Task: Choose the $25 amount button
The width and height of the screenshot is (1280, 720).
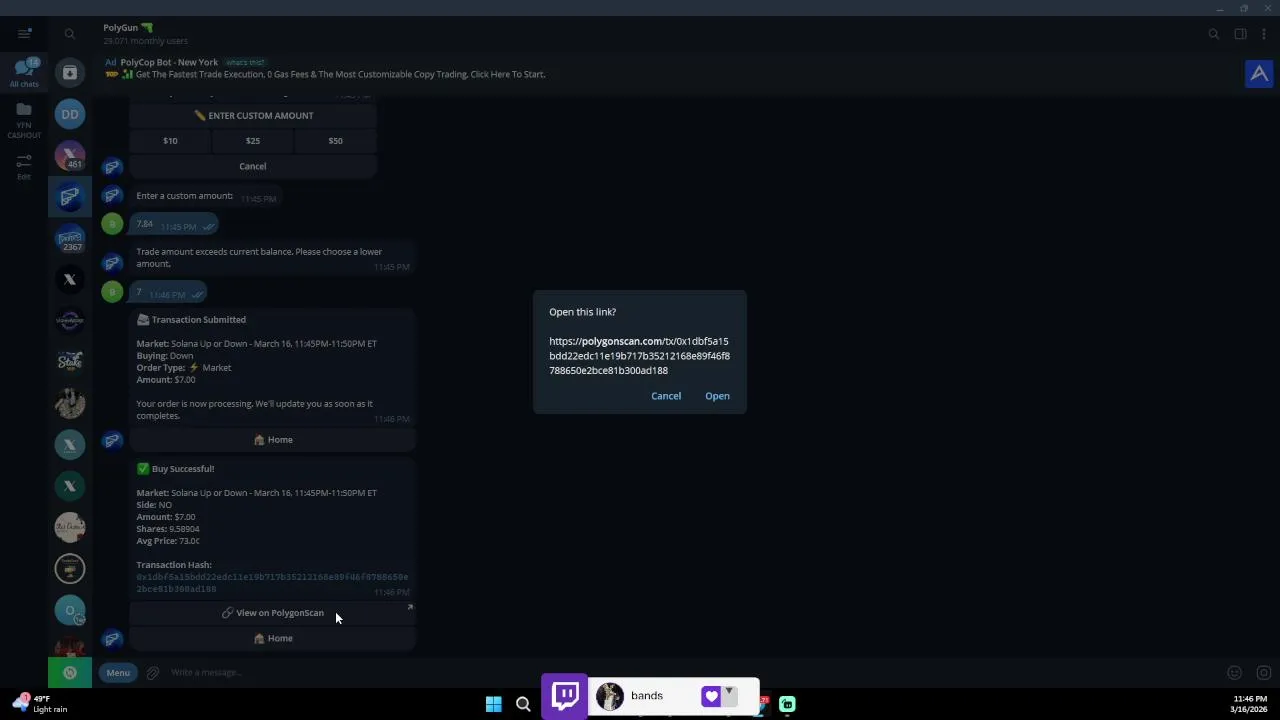Action: click(x=253, y=141)
